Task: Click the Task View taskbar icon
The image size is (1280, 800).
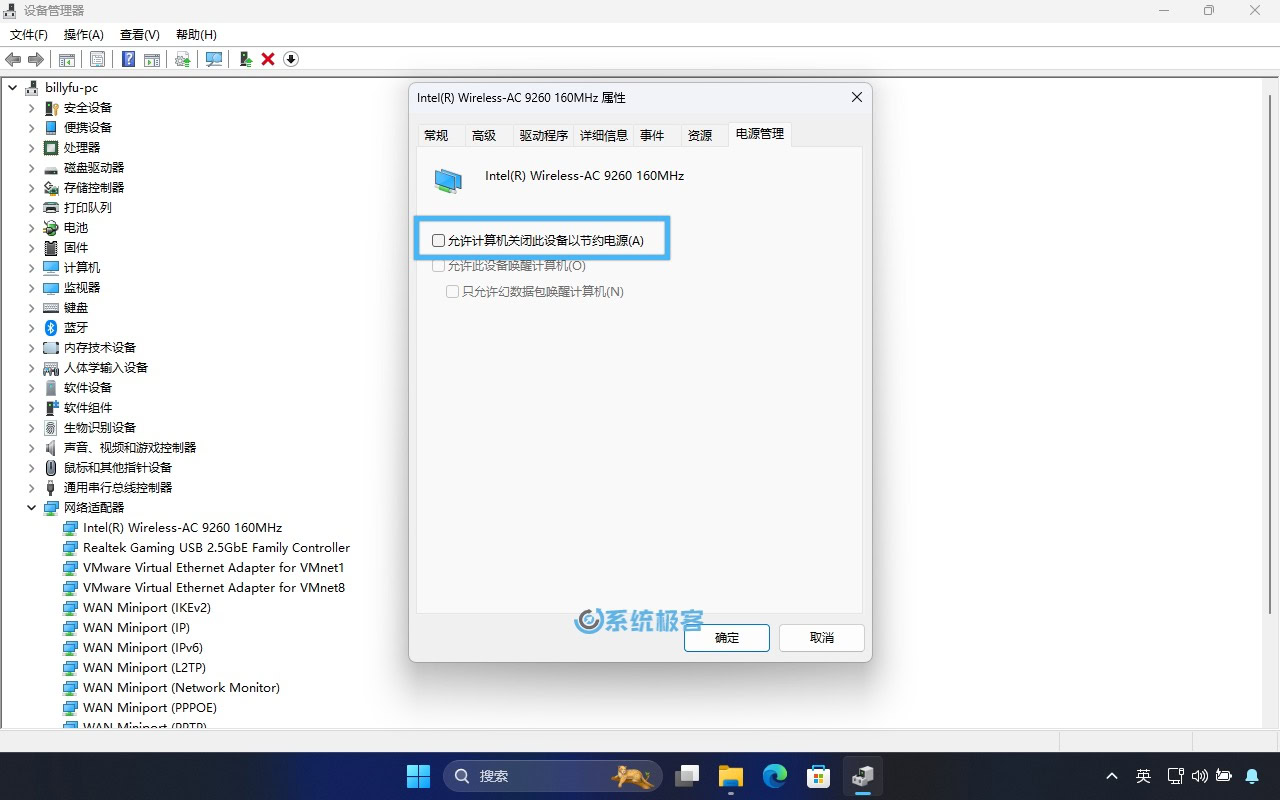Action: (x=687, y=776)
